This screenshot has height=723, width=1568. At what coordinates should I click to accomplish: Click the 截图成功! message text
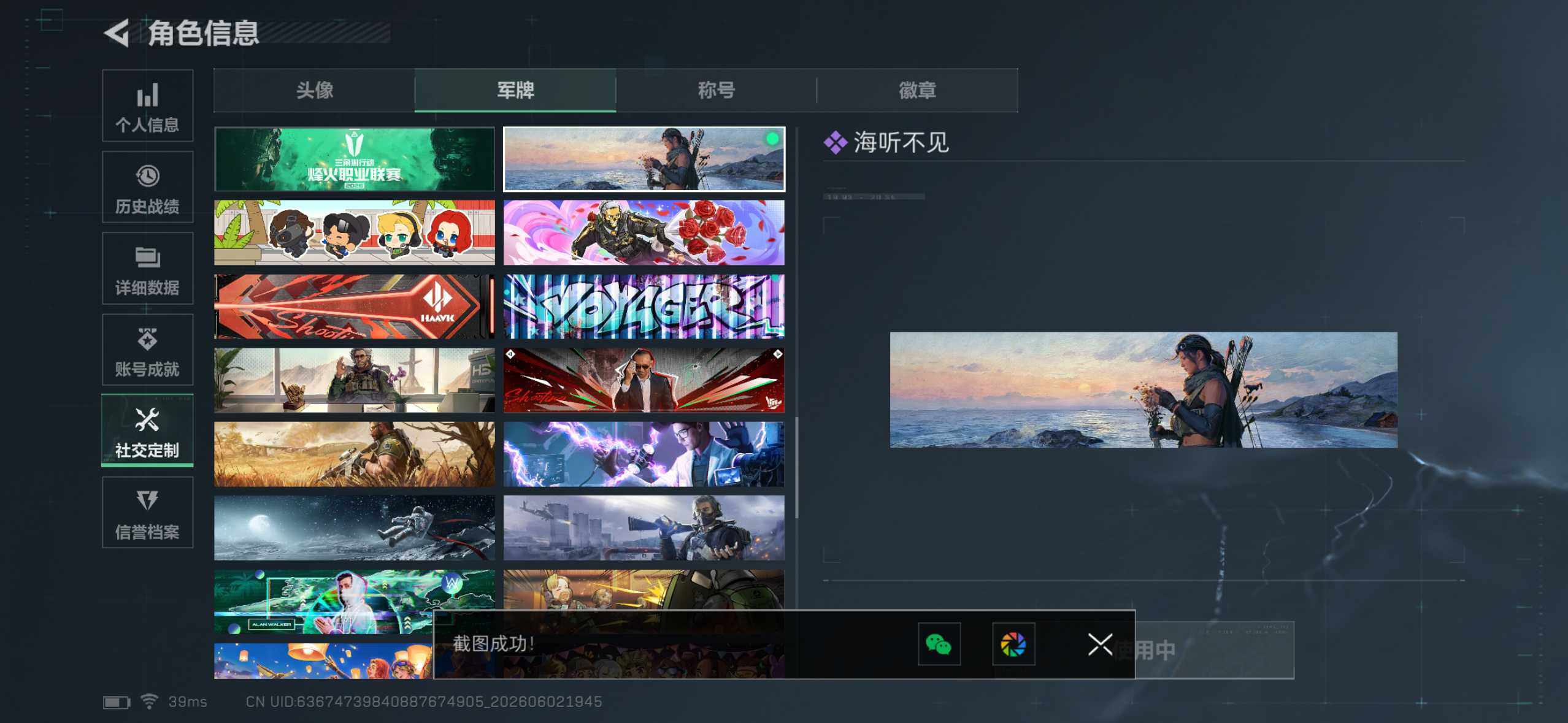point(494,644)
